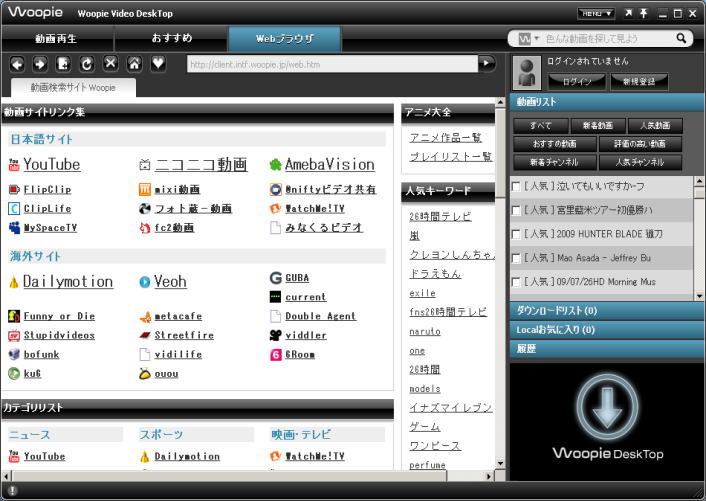The image size is (706, 501).
Task: Go forward with the forward arrow icon
Action: pos(40,64)
